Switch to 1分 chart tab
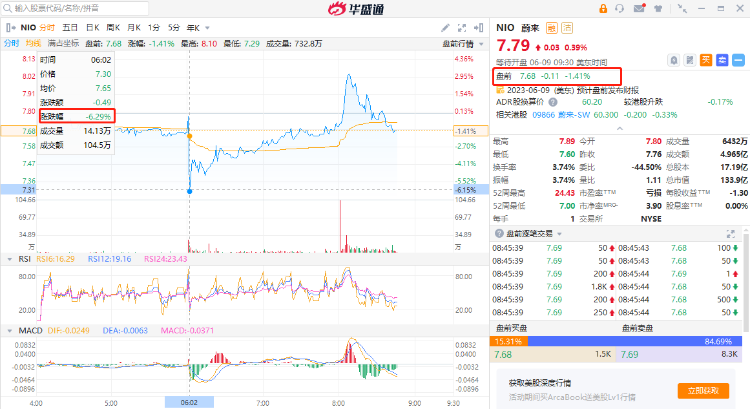The image size is (750, 409). click(154, 28)
